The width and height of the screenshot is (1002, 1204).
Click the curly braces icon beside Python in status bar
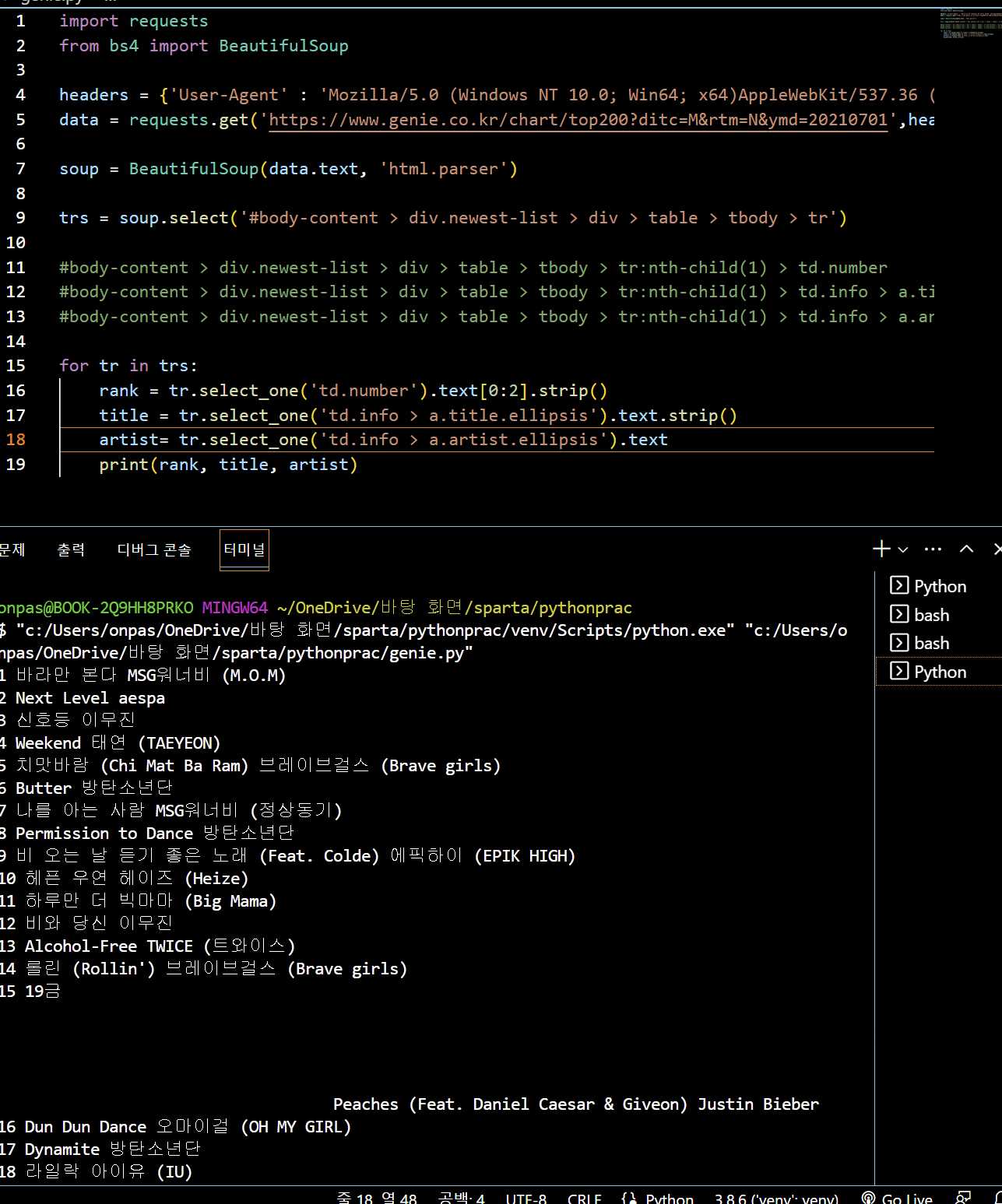tap(630, 1198)
